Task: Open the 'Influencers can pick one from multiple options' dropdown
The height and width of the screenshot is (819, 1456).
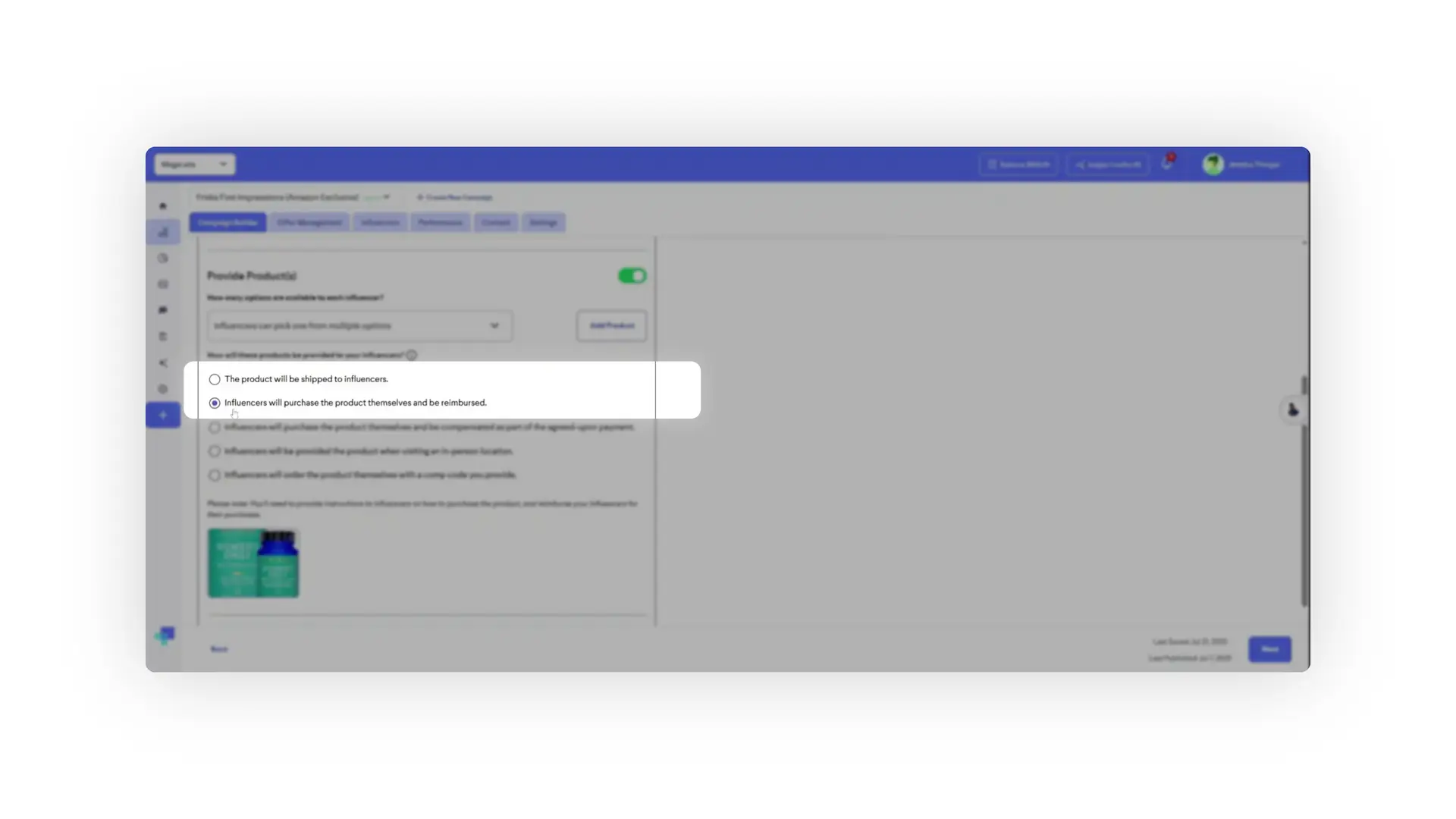Action: 359,325
